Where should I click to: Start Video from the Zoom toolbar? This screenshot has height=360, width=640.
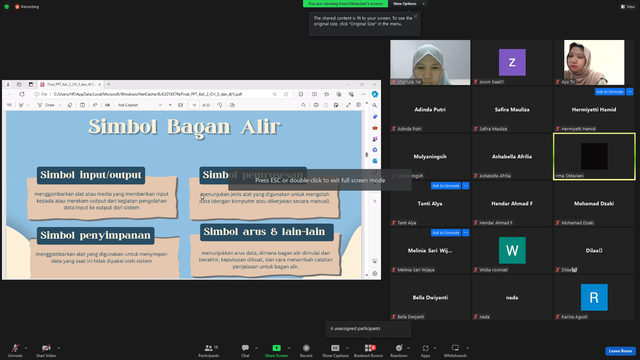click(46, 350)
